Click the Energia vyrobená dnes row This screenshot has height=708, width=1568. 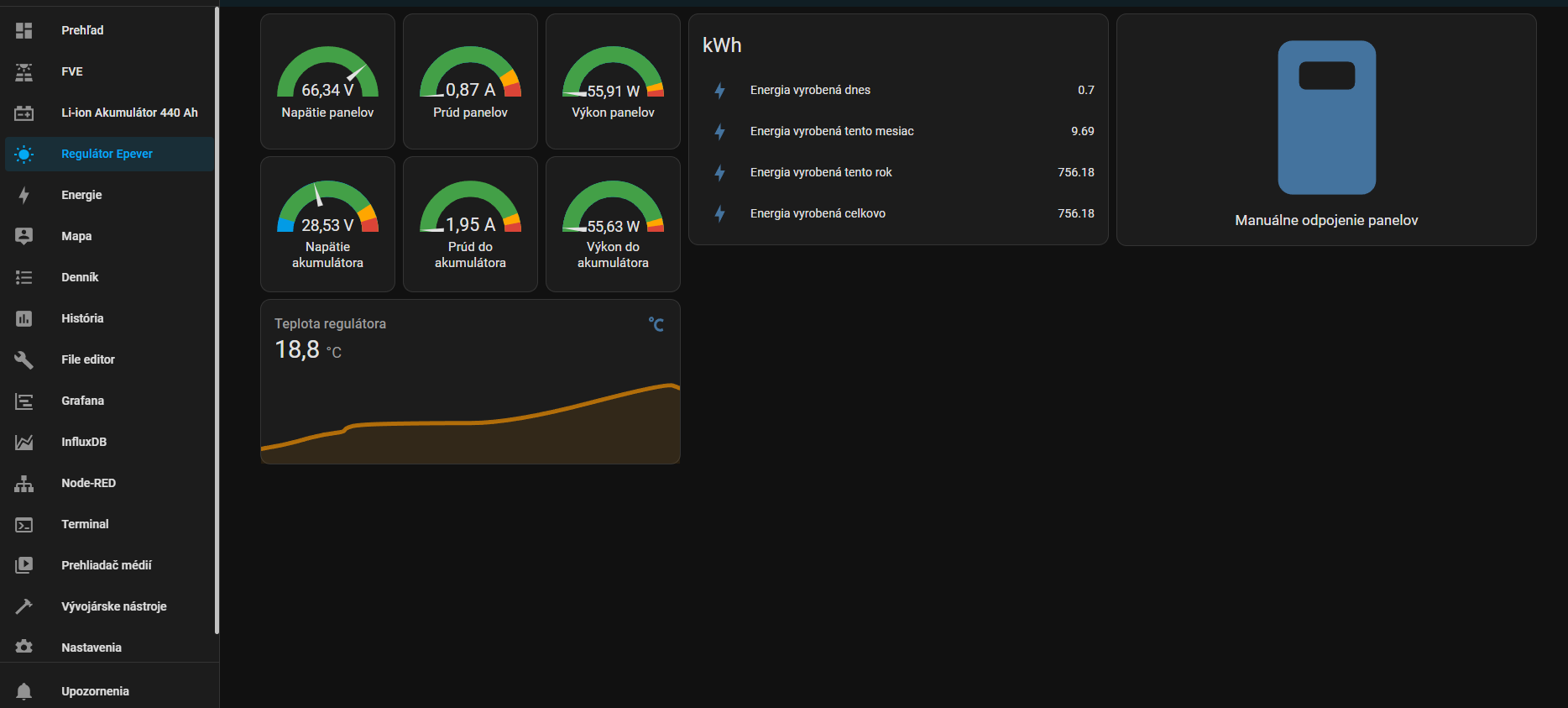tap(898, 91)
